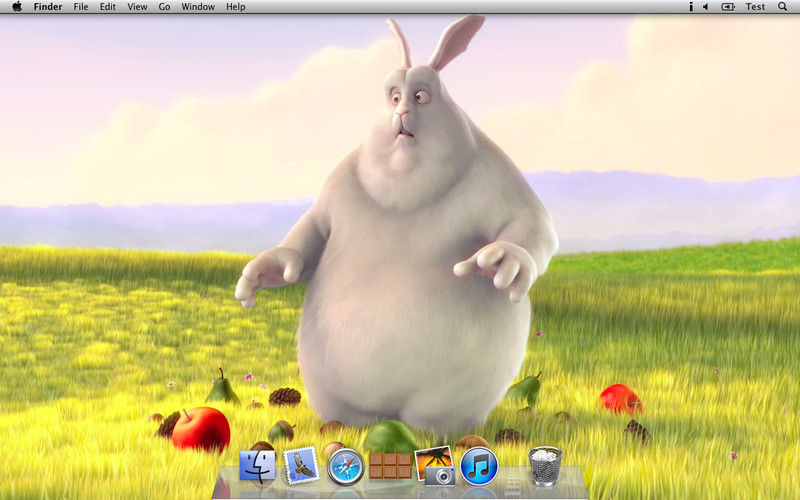
Task: Open the volume speaker control
Action: coord(706,7)
